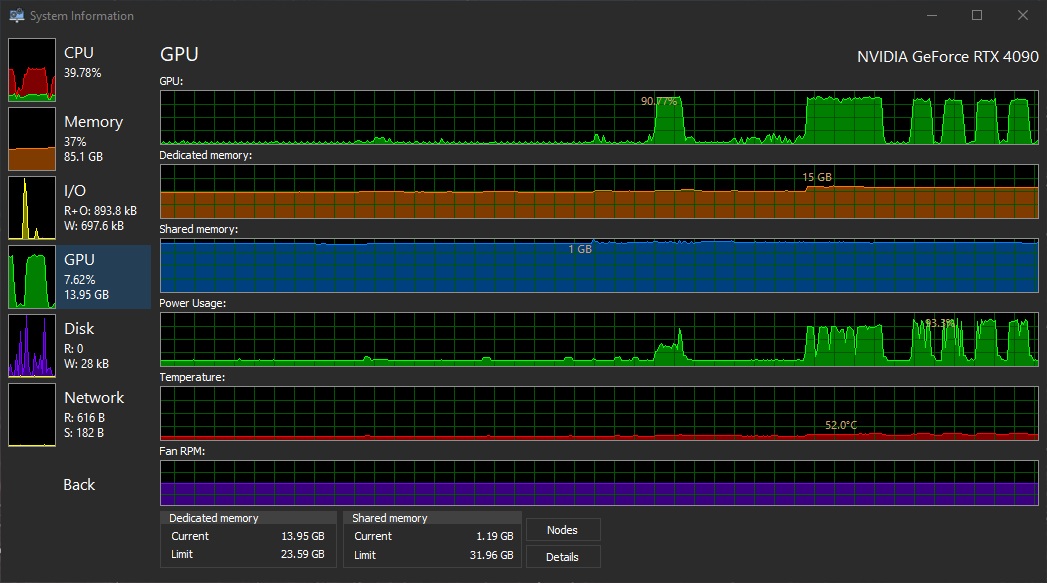Select the Network mini graph thumbnail
The image size is (1047, 583).
tap(32, 415)
